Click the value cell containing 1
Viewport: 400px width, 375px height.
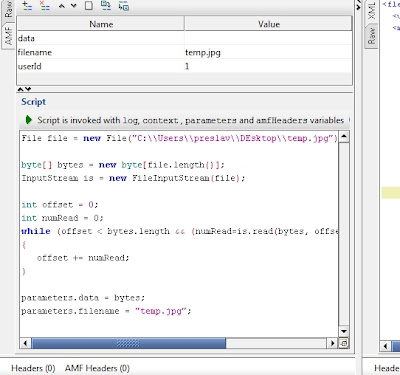(268, 66)
